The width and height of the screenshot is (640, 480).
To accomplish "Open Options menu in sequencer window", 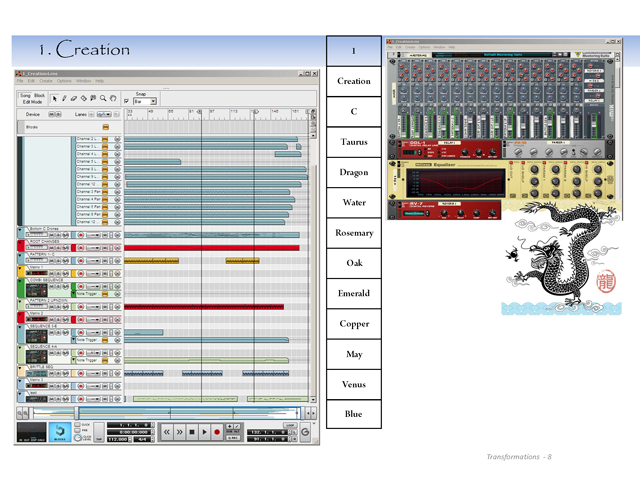I will coord(64,81).
